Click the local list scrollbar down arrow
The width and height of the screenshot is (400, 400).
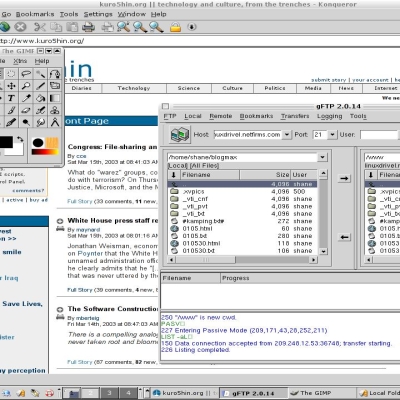click(x=323, y=251)
